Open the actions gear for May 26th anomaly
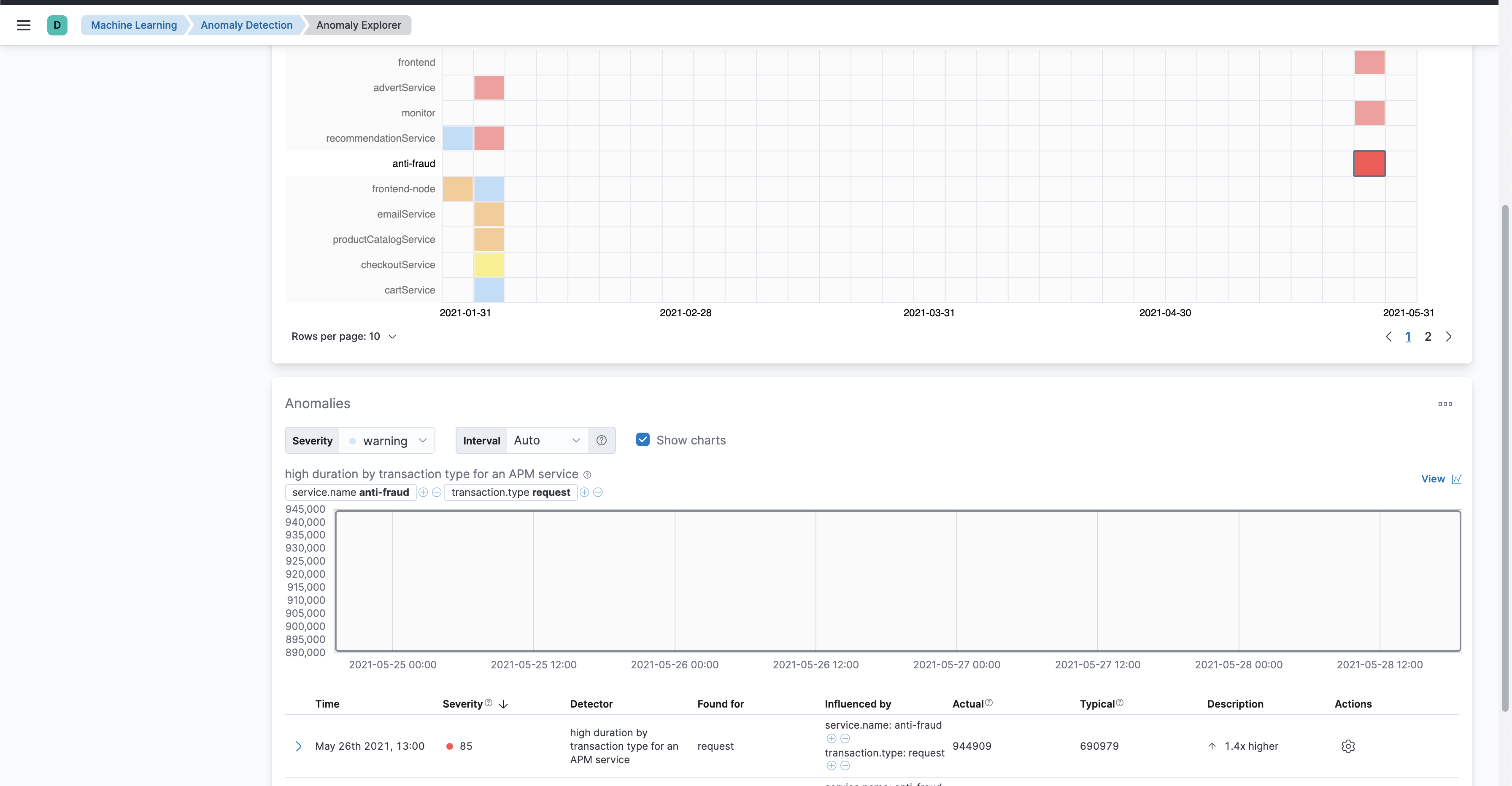The width and height of the screenshot is (1512, 786). [1347, 746]
